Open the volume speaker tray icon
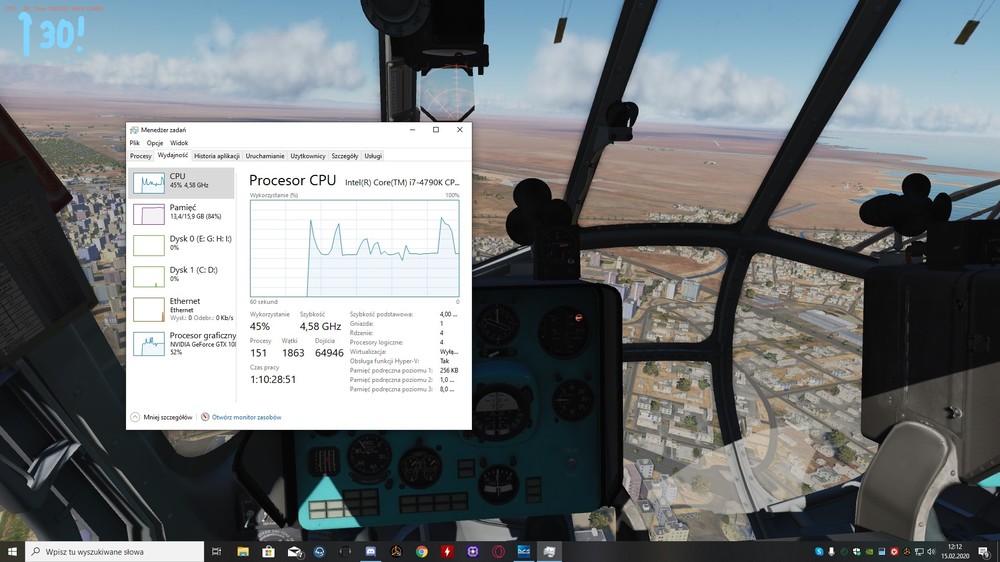 pos(931,551)
